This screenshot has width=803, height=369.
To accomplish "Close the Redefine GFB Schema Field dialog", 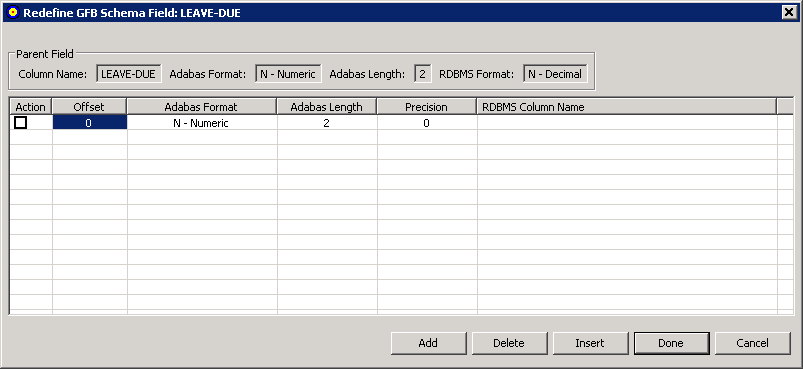I will click(x=789, y=13).
